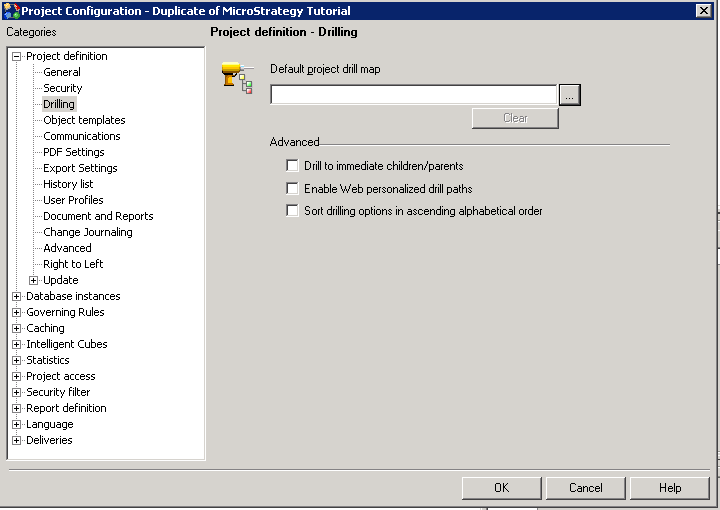Click the drill map icon
The width and height of the screenshot is (720, 510).
(x=237, y=78)
